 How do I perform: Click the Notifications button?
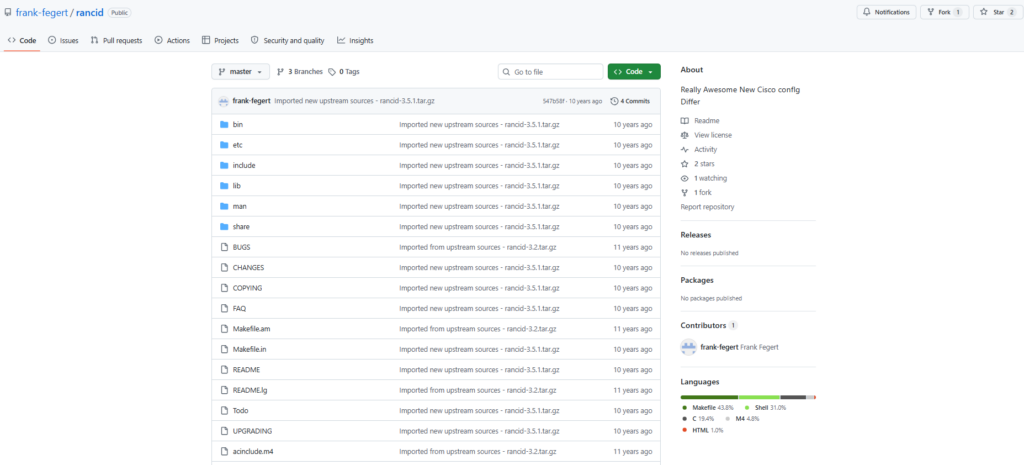tap(886, 12)
